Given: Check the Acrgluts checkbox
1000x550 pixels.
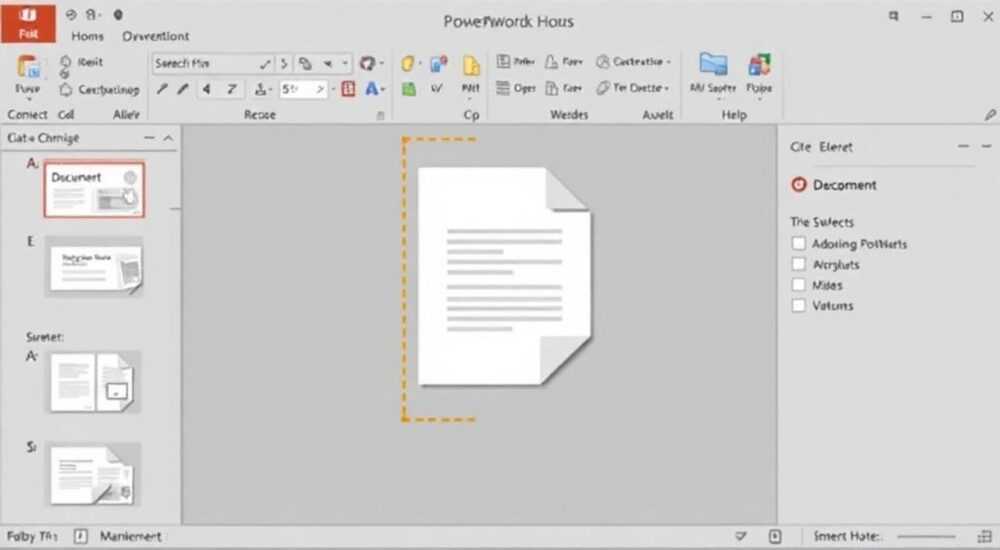Looking at the screenshot, I should tap(798, 264).
